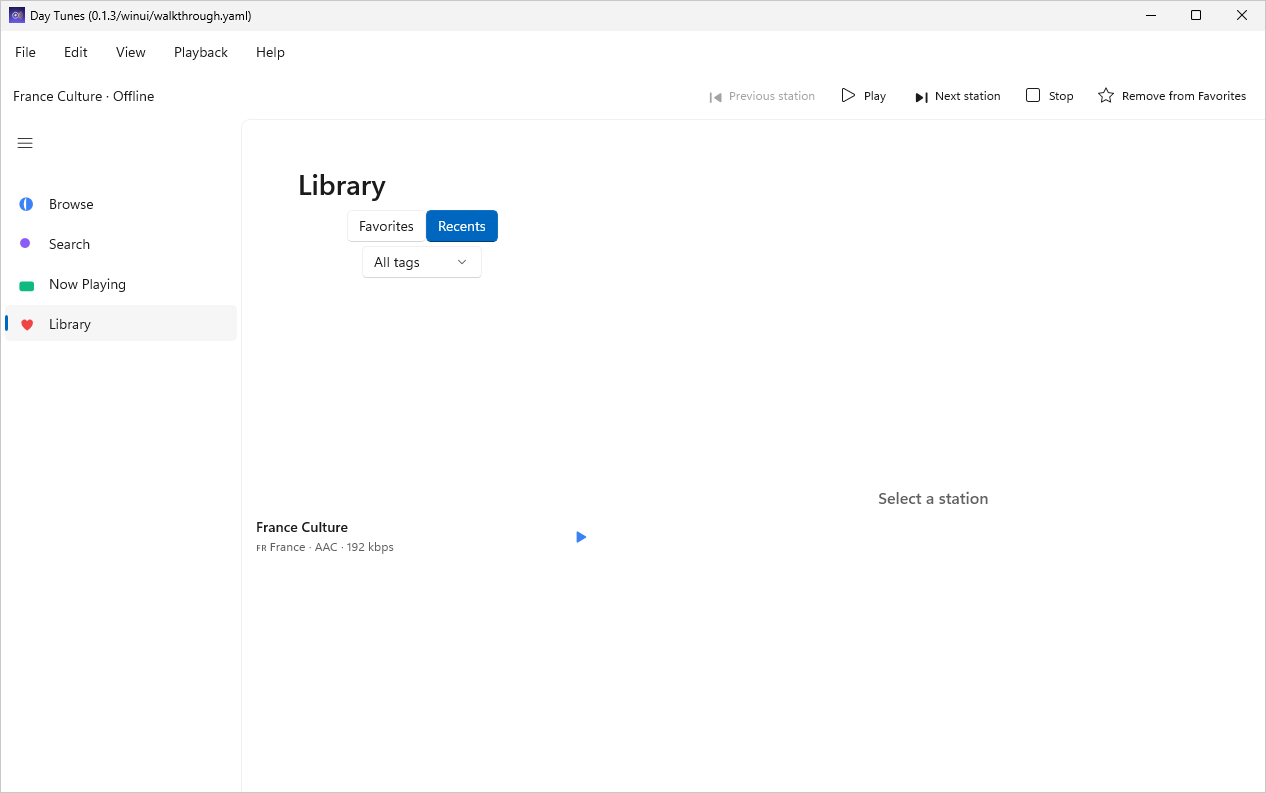Viewport: 1266px width, 793px height.
Task: Click the purple Search sidebar icon
Action: pos(25,243)
